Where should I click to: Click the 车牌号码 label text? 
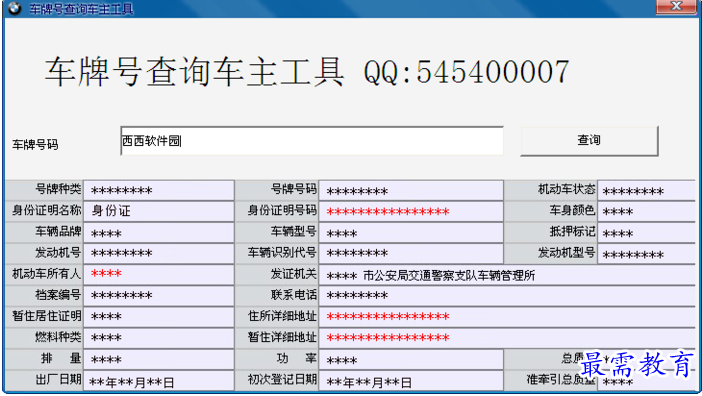tap(35, 145)
